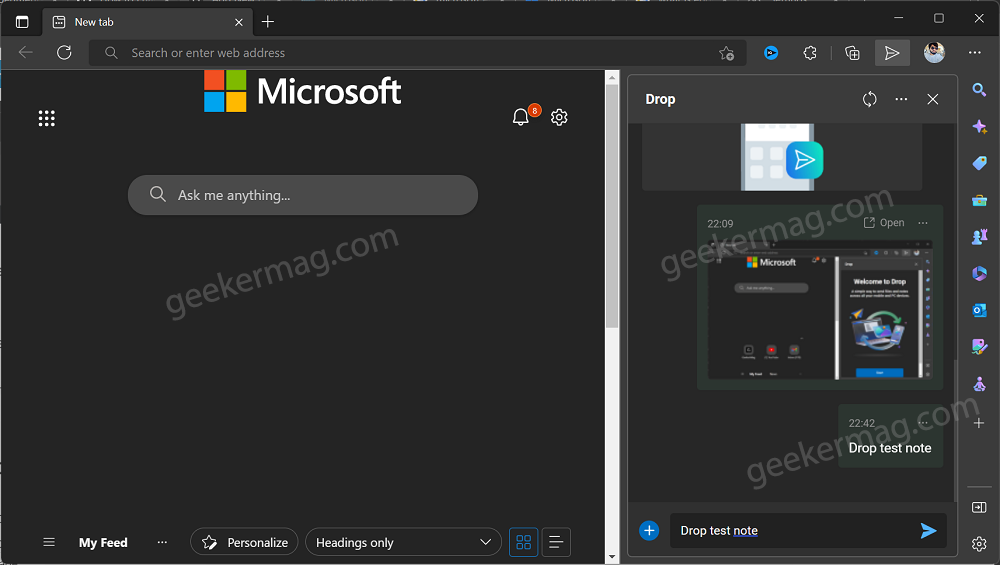Close the Drop panel
The height and width of the screenshot is (565, 1000).
tap(932, 99)
